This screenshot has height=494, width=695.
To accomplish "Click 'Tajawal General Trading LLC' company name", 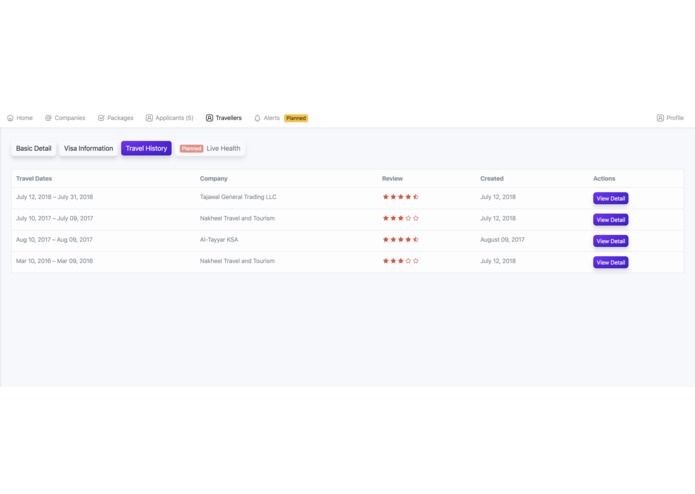I will click(238, 197).
